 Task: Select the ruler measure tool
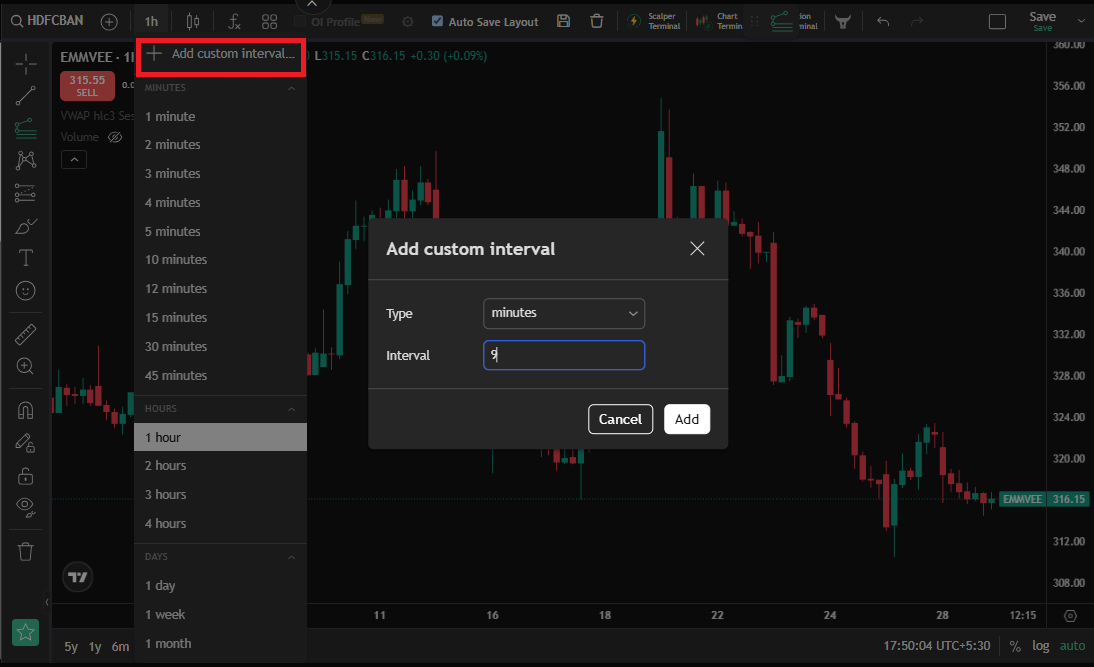tap(26, 335)
